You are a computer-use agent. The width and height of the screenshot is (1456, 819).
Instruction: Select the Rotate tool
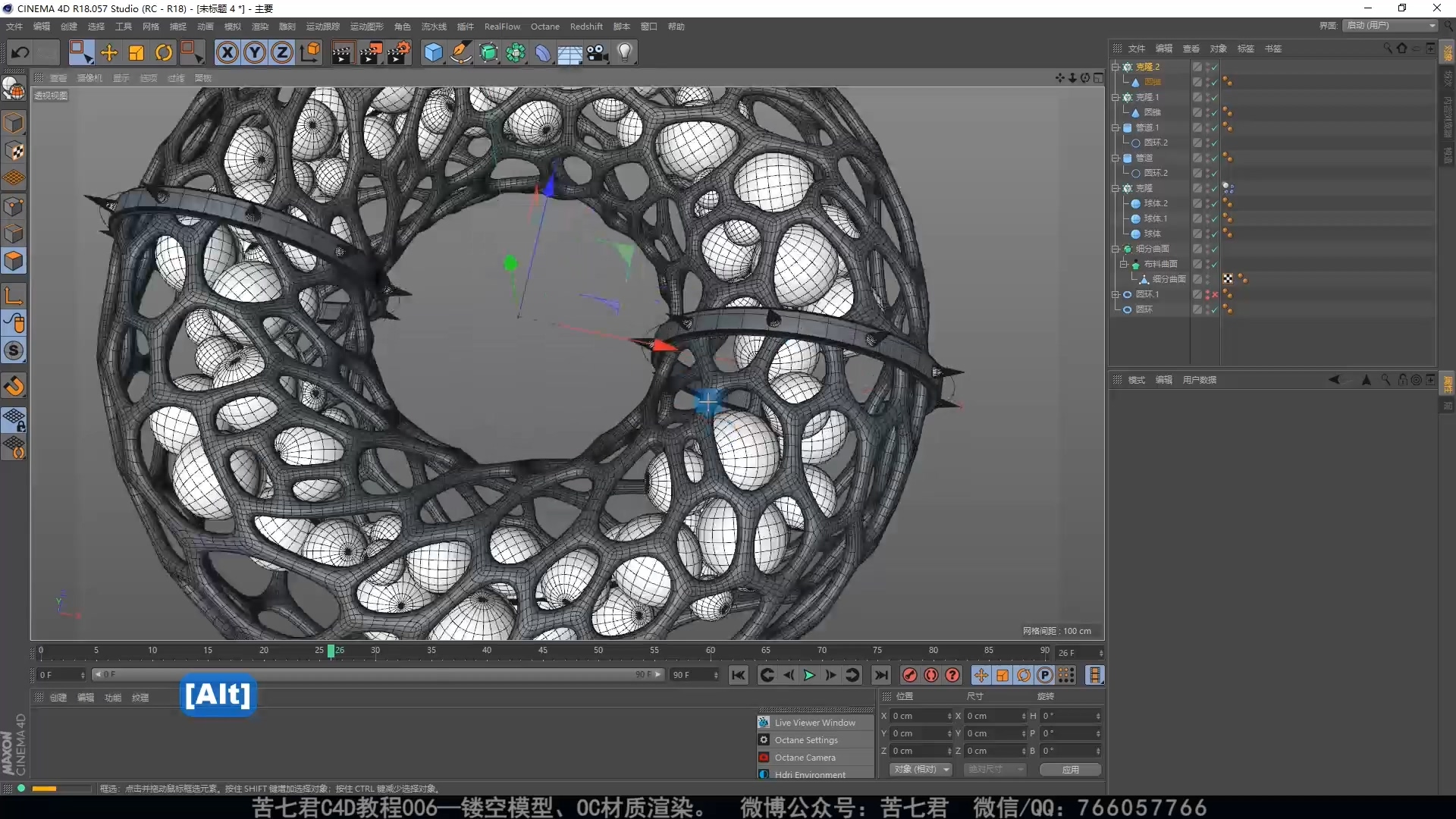coord(164,52)
